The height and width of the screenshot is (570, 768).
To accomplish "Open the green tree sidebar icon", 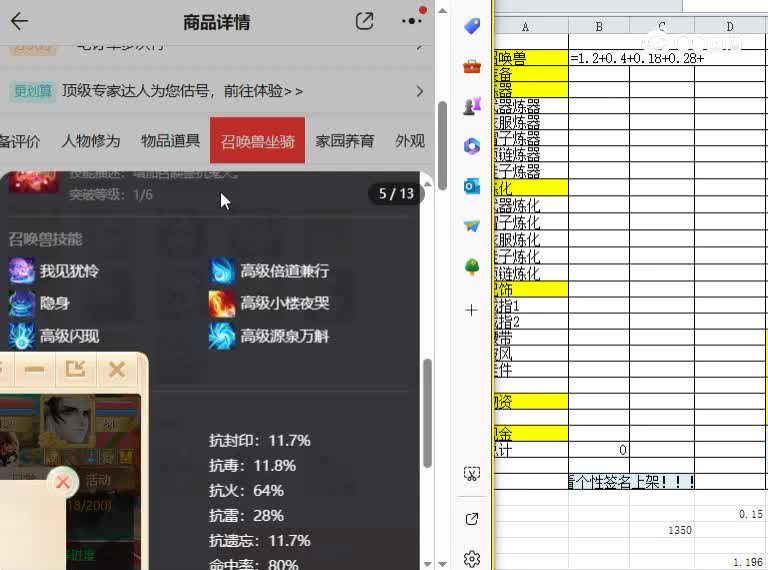I will tap(472, 267).
